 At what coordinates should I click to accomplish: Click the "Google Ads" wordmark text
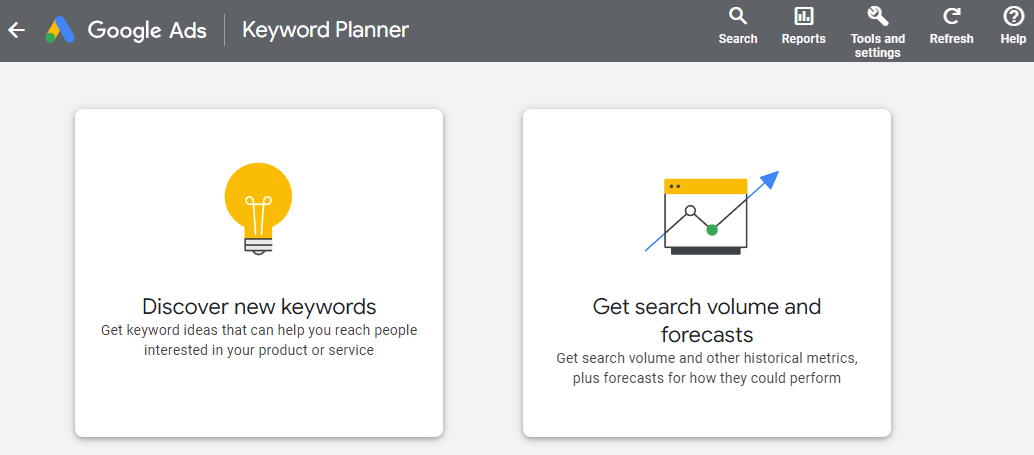point(147,30)
